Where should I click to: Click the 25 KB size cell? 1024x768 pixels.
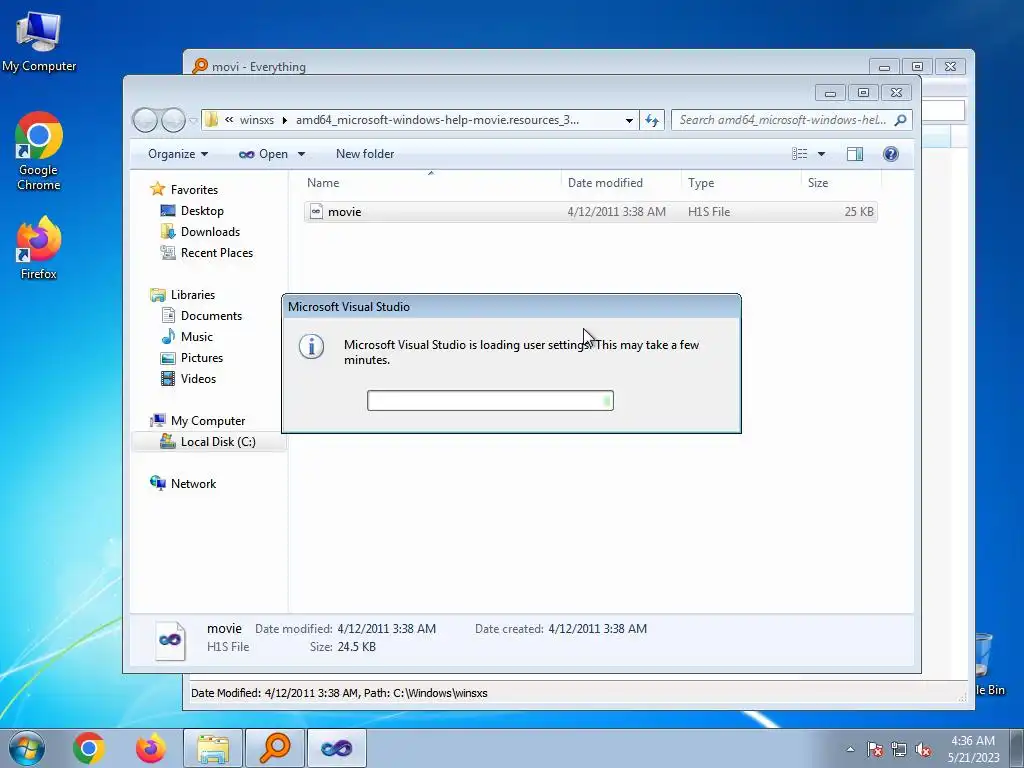tap(858, 212)
